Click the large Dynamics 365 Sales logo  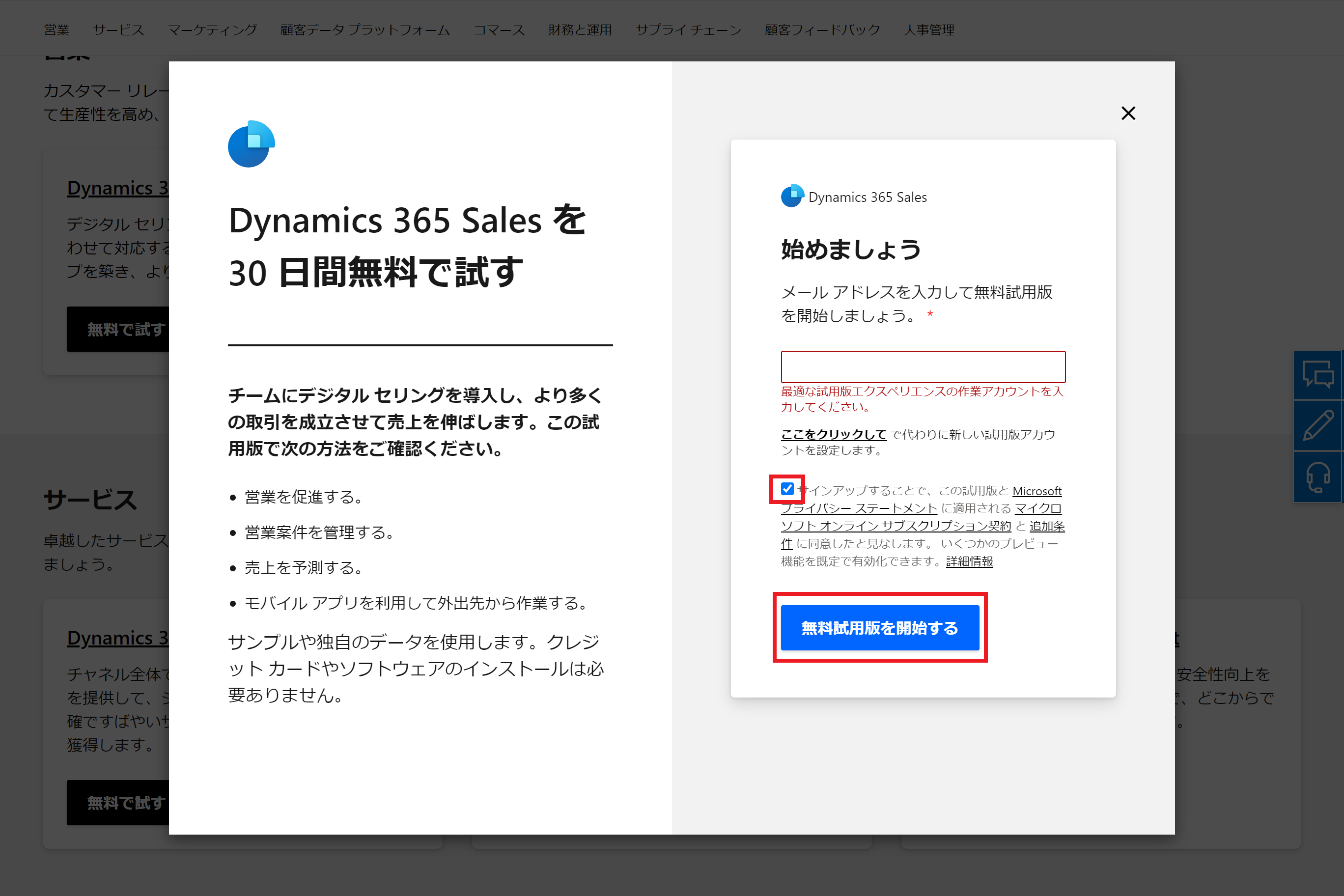coord(252,143)
